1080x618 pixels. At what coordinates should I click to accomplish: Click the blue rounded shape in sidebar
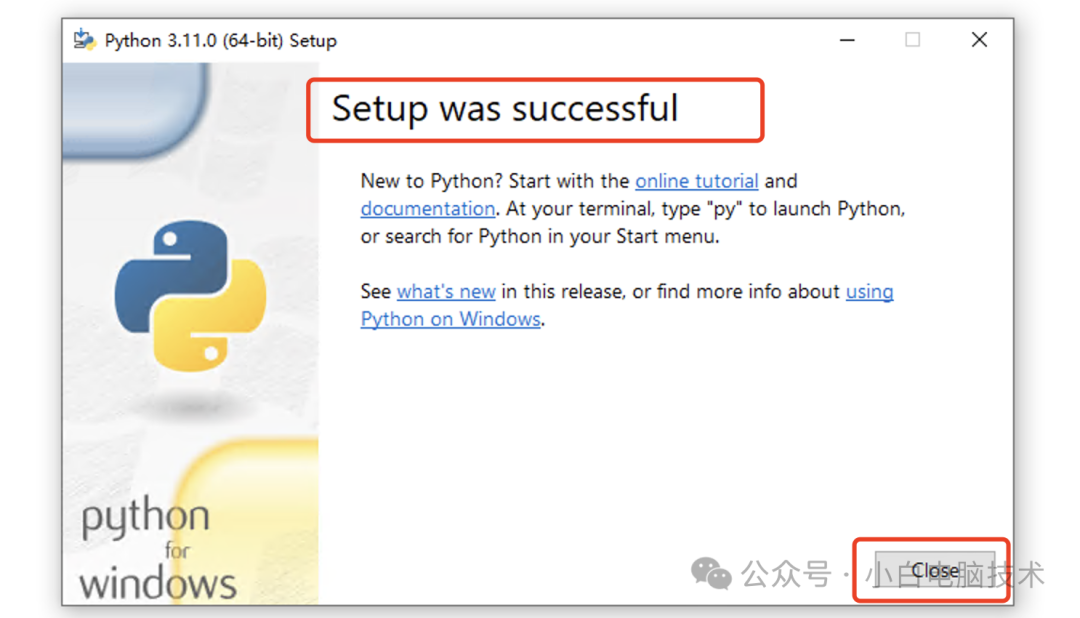point(135,109)
